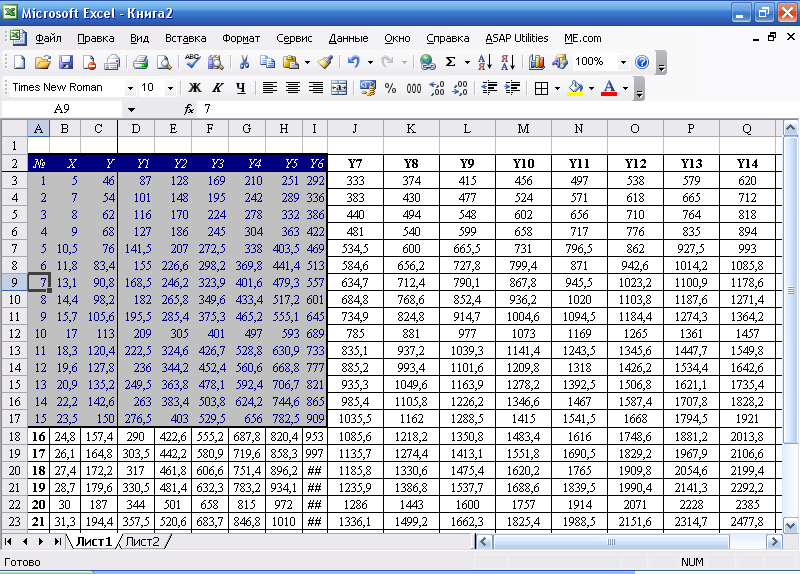Switch to the Лист2 sheet tab
The image size is (800, 574).
(142, 541)
